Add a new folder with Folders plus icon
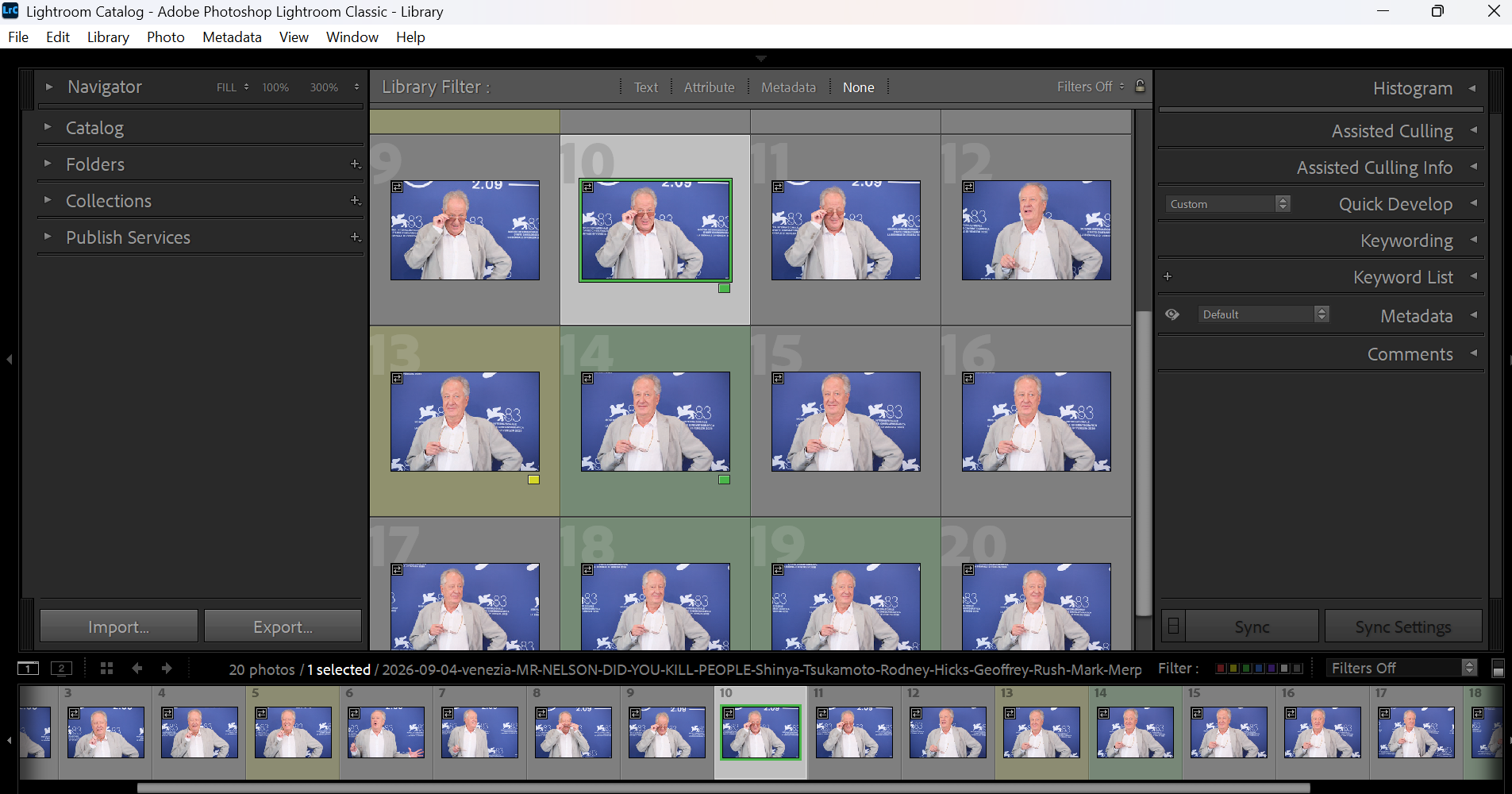Image resolution: width=1512 pixels, height=794 pixels. click(x=356, y=164)
